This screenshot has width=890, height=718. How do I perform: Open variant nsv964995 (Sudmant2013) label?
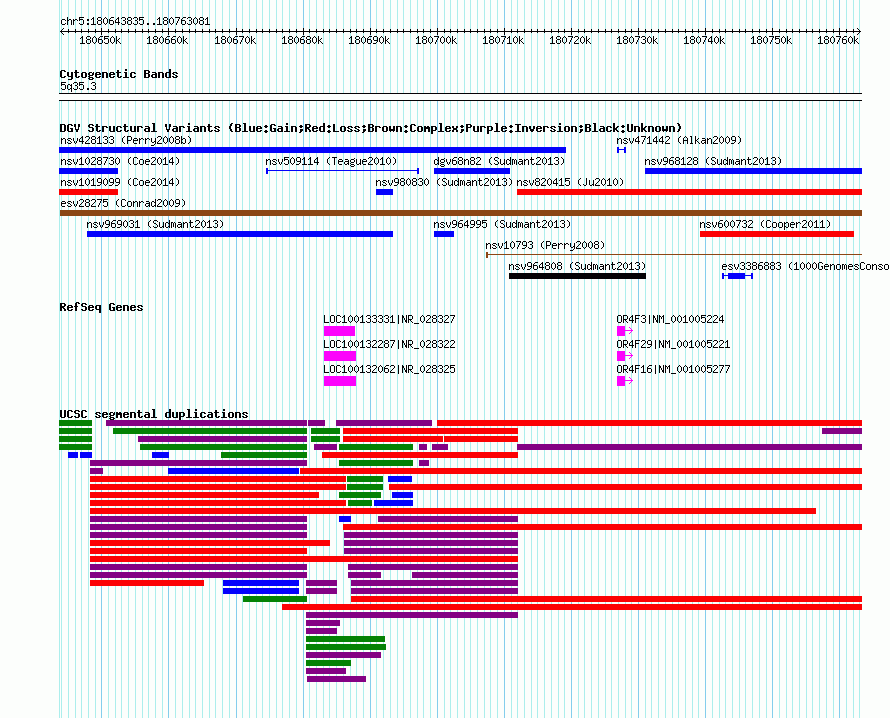pos(502,224)
